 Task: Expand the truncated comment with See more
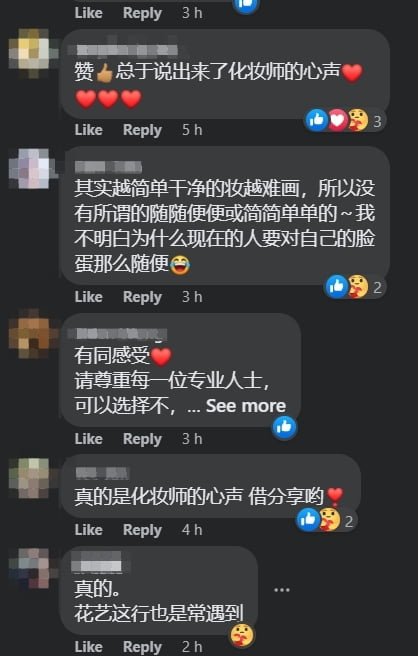(x=246, y=406)
